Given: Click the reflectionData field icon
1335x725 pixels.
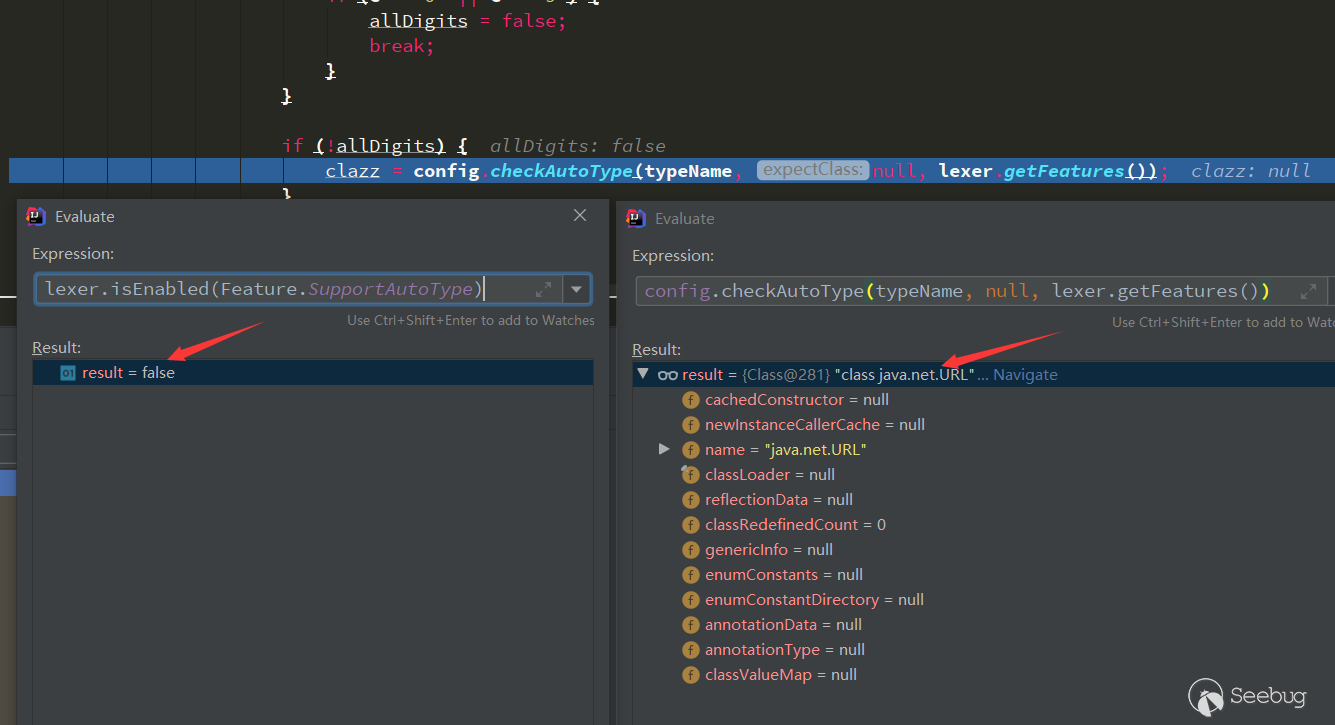Looking at the screenshot, I should point(690,500).
